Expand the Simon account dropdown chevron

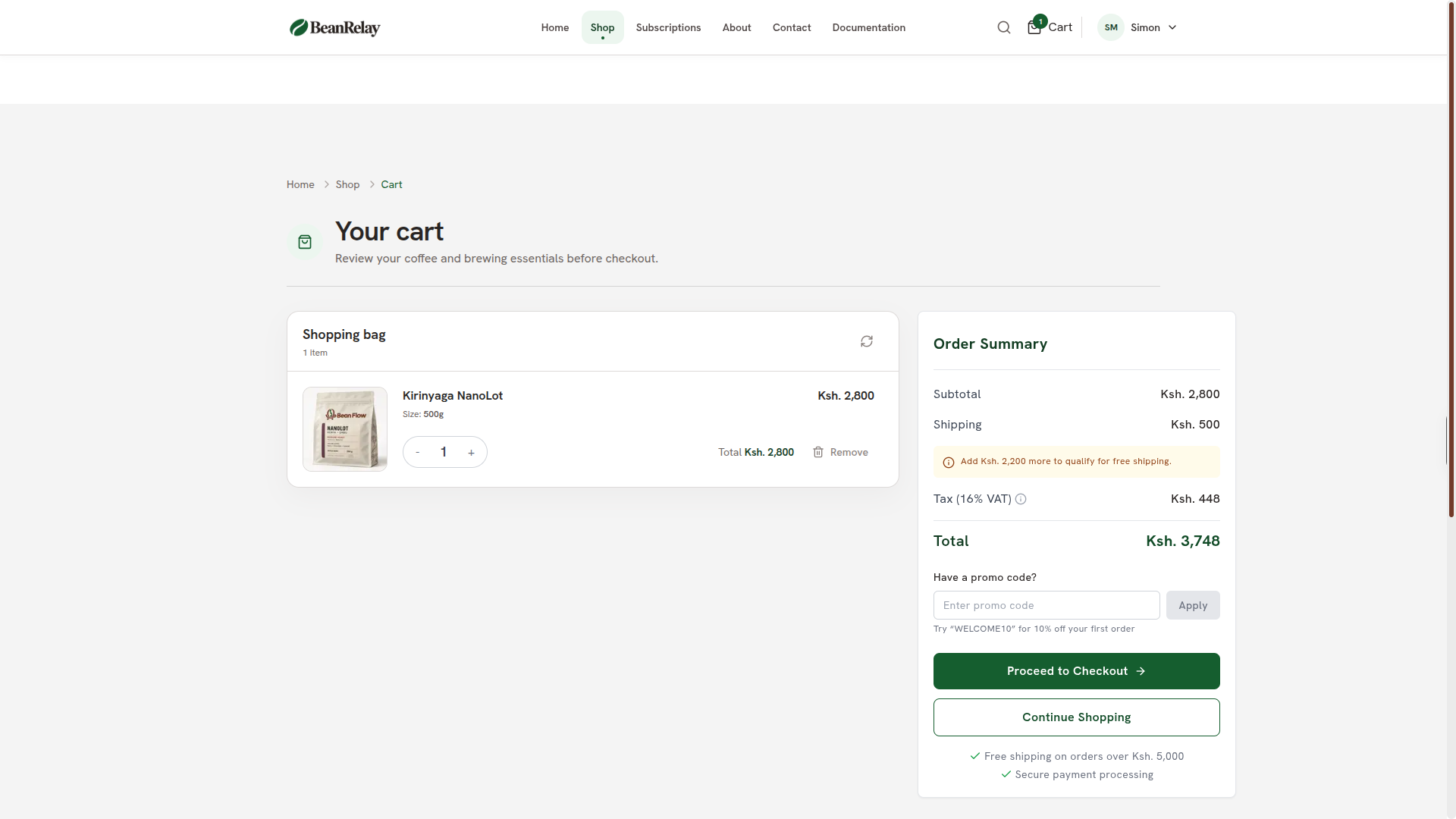tap(1172, 27)
